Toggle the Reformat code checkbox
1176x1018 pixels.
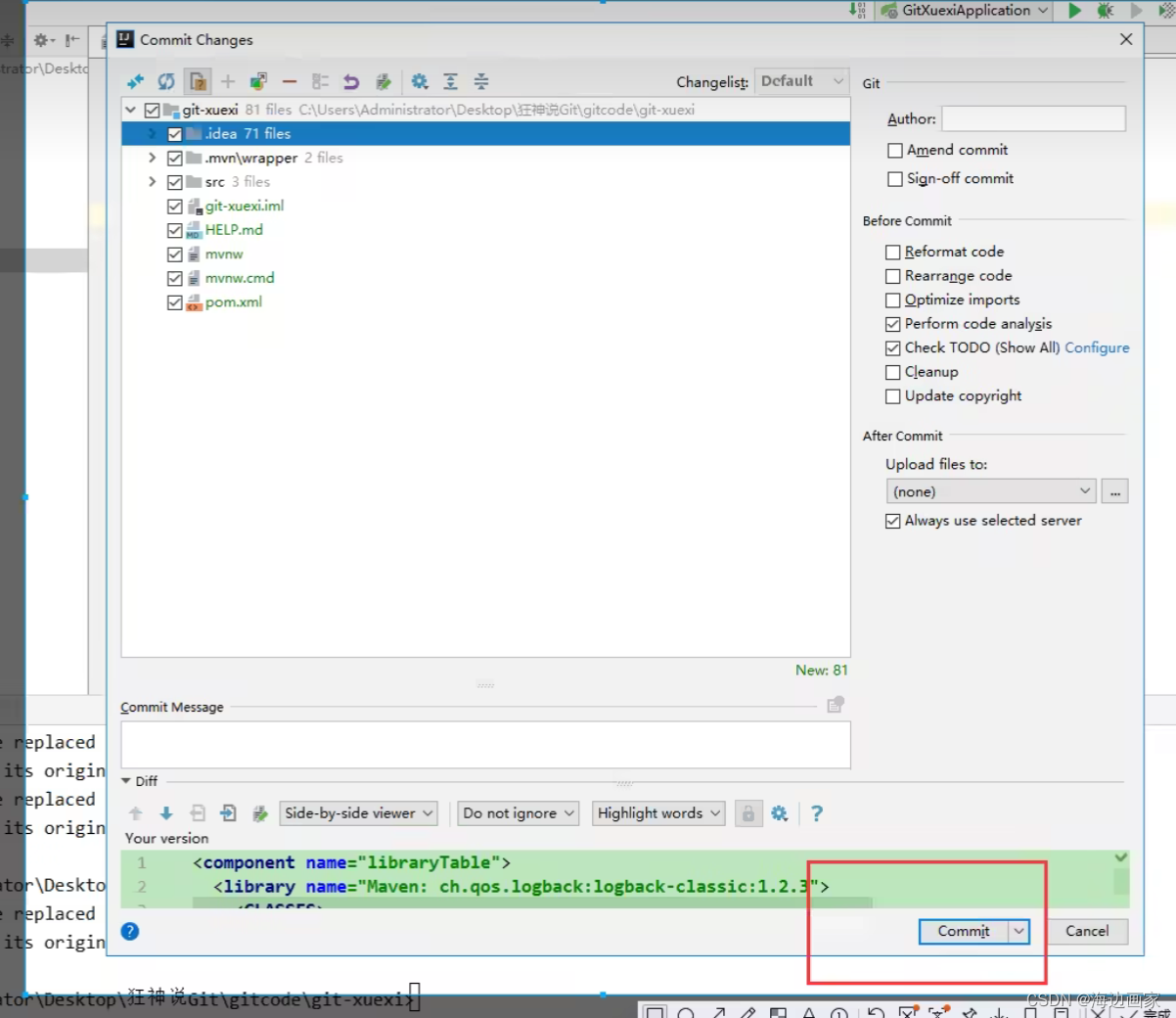click(x=892, y=252)
